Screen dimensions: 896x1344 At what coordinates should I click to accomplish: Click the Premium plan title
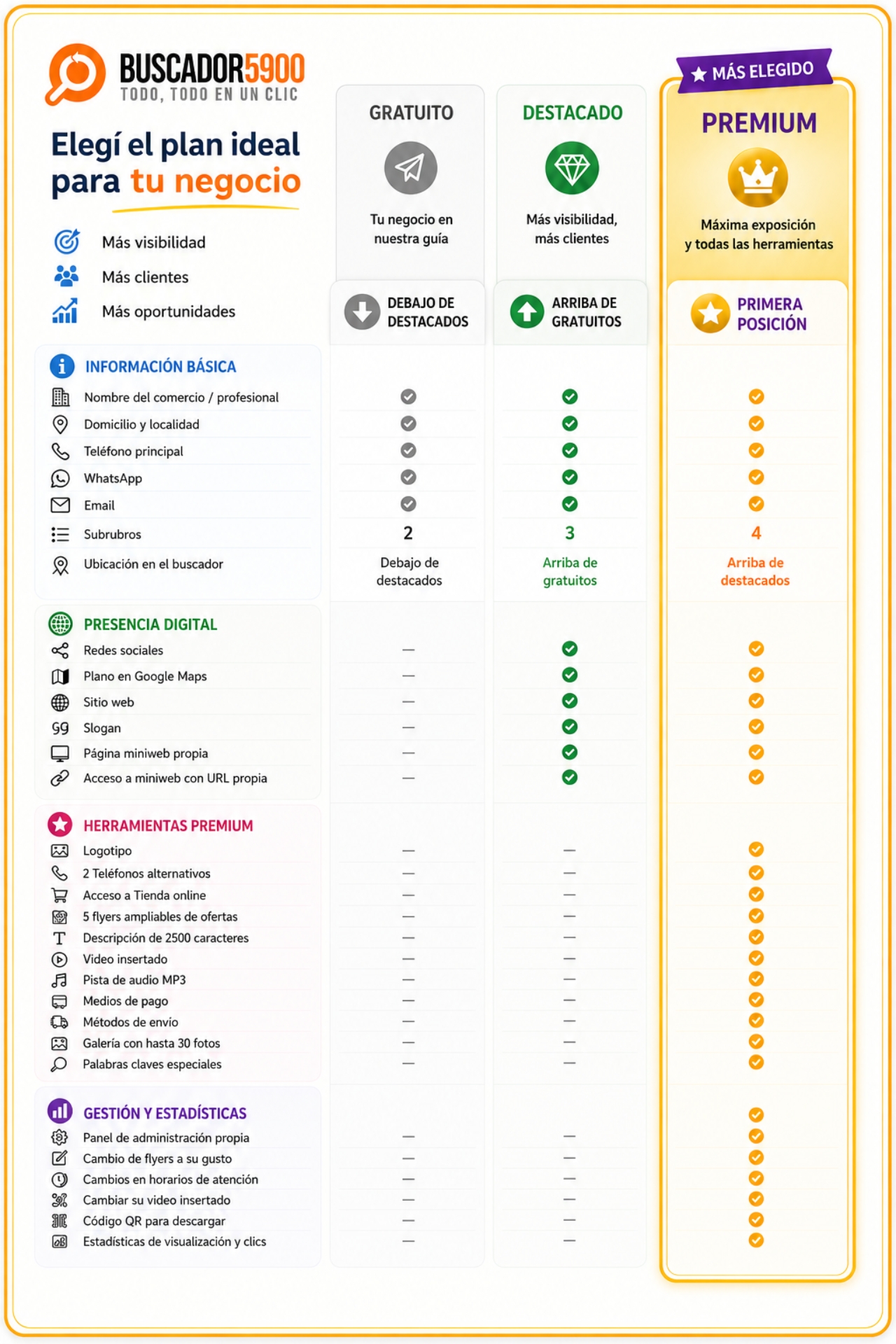click(x=759, y=123)
